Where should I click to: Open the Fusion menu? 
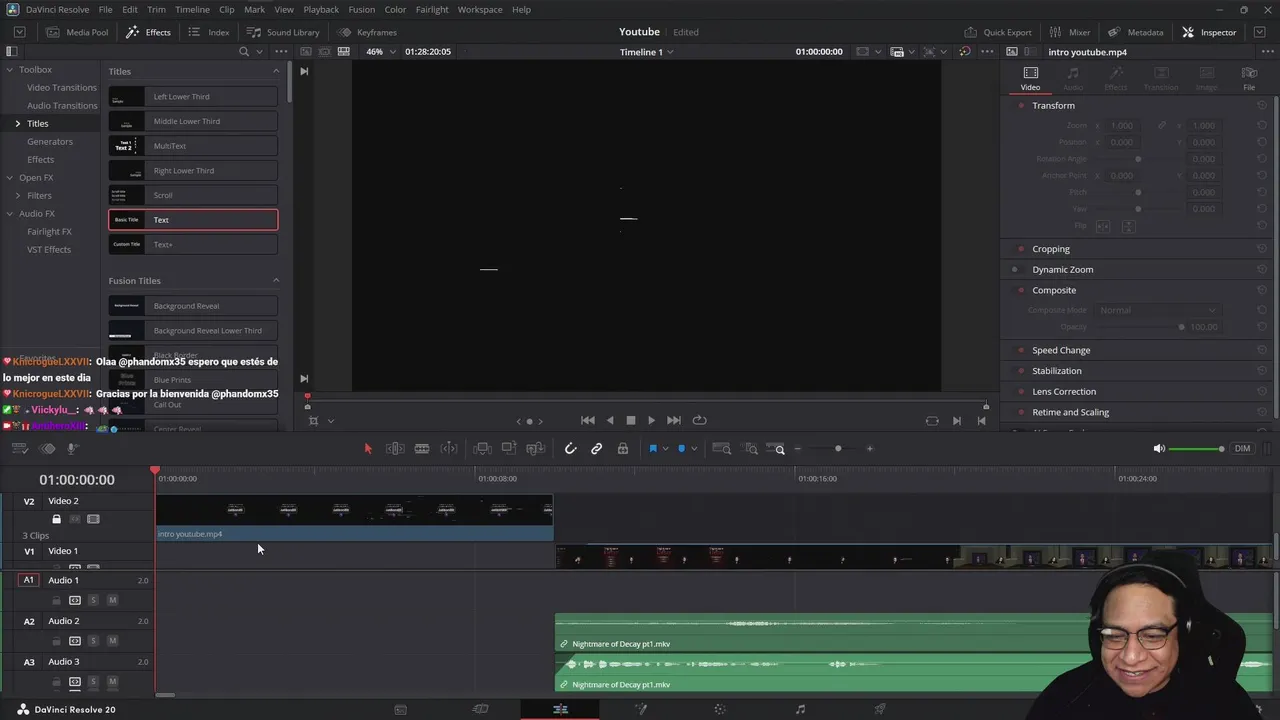[x=362, y=9]
